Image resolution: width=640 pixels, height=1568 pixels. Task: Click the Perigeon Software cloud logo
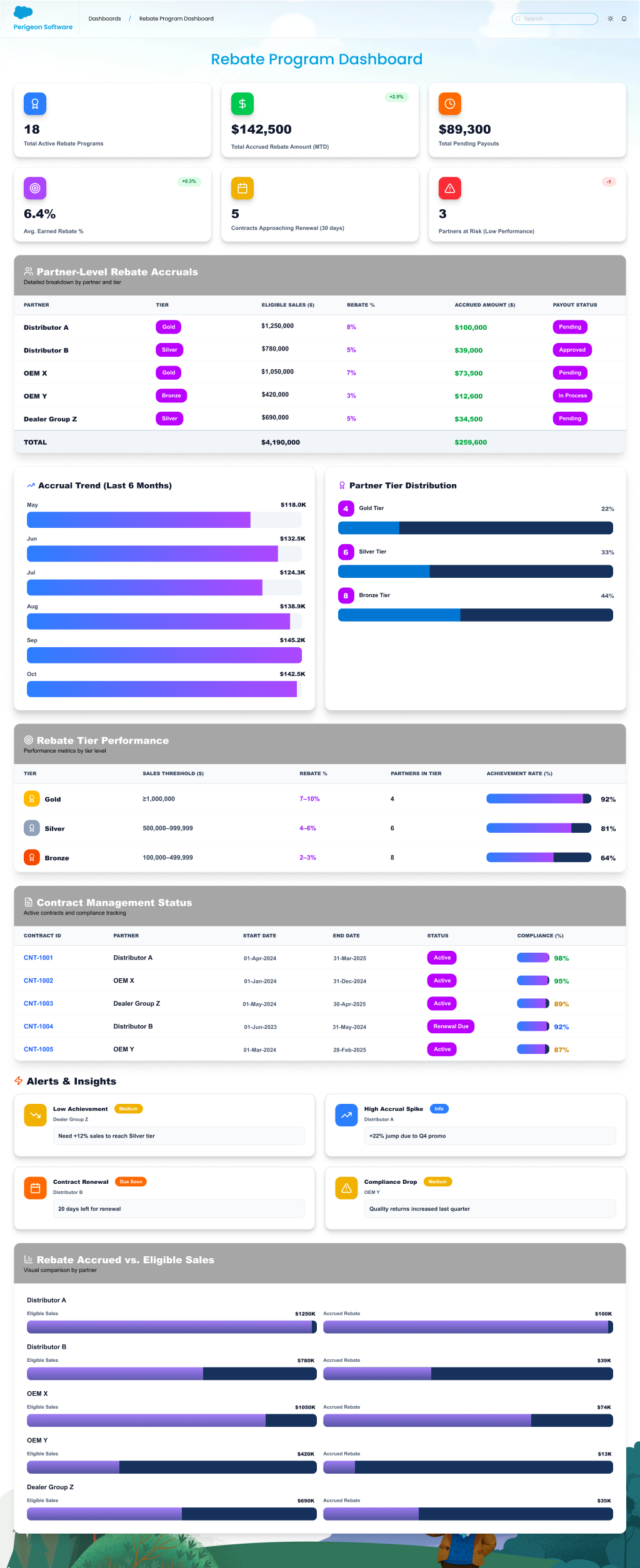pos(23,12)
